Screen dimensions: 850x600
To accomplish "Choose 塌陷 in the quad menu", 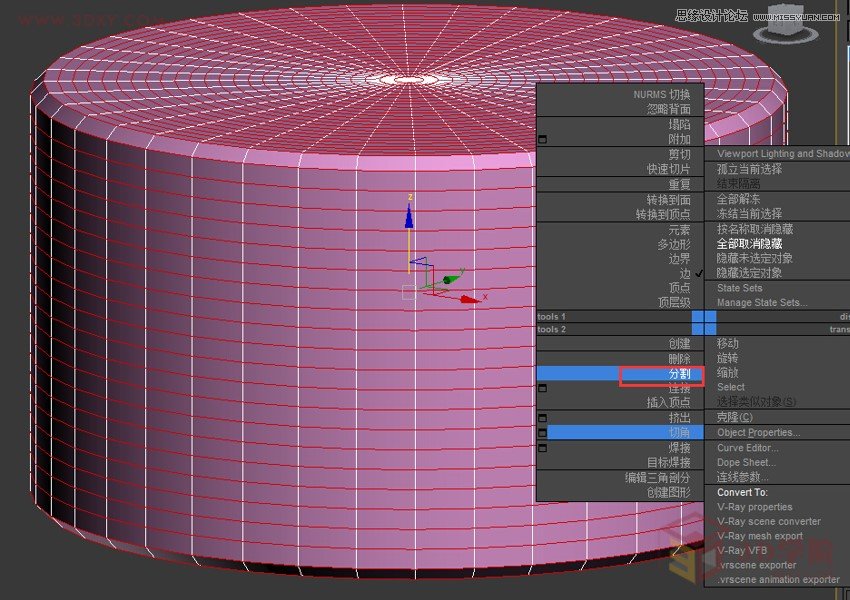I will coord(679,124).
